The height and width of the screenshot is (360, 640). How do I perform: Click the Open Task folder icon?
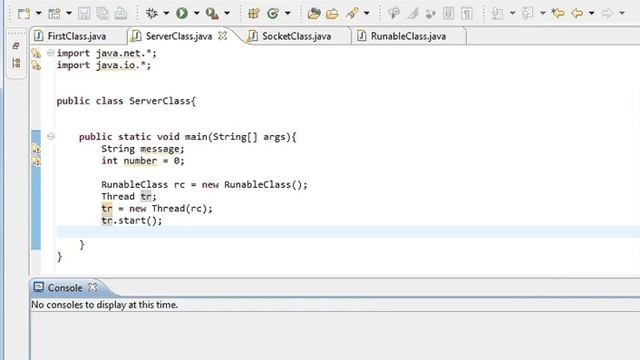(x=332, y=13)
